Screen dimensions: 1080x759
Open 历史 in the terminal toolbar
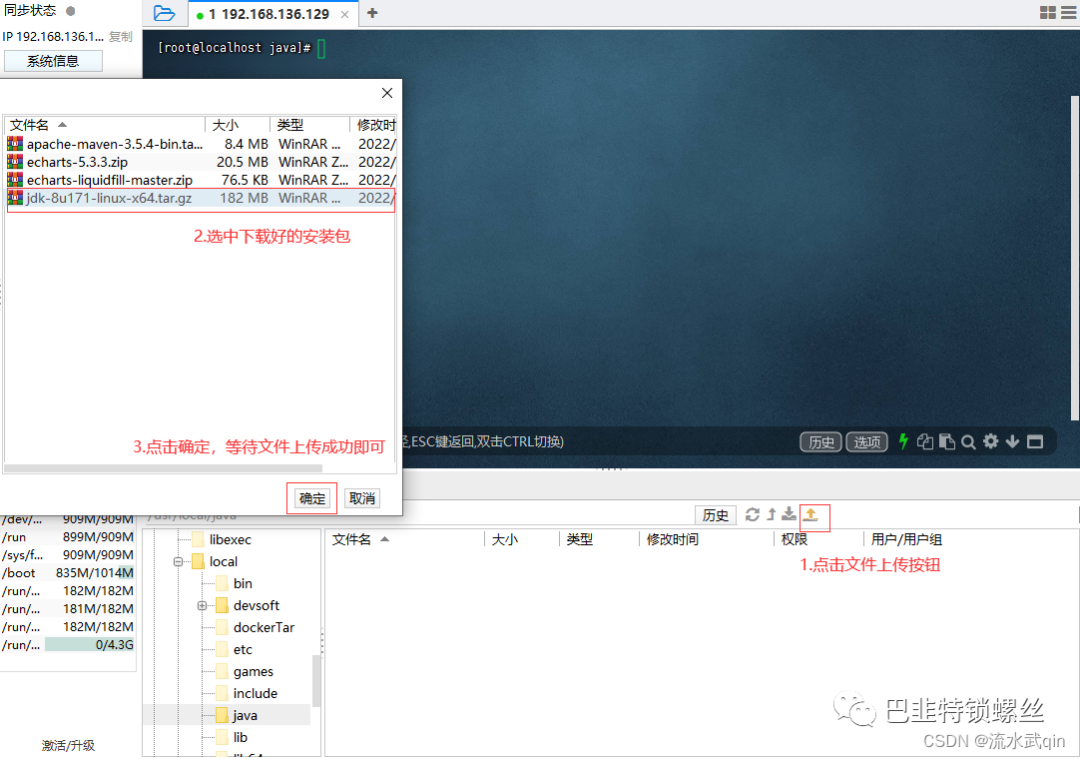point(820,441)
